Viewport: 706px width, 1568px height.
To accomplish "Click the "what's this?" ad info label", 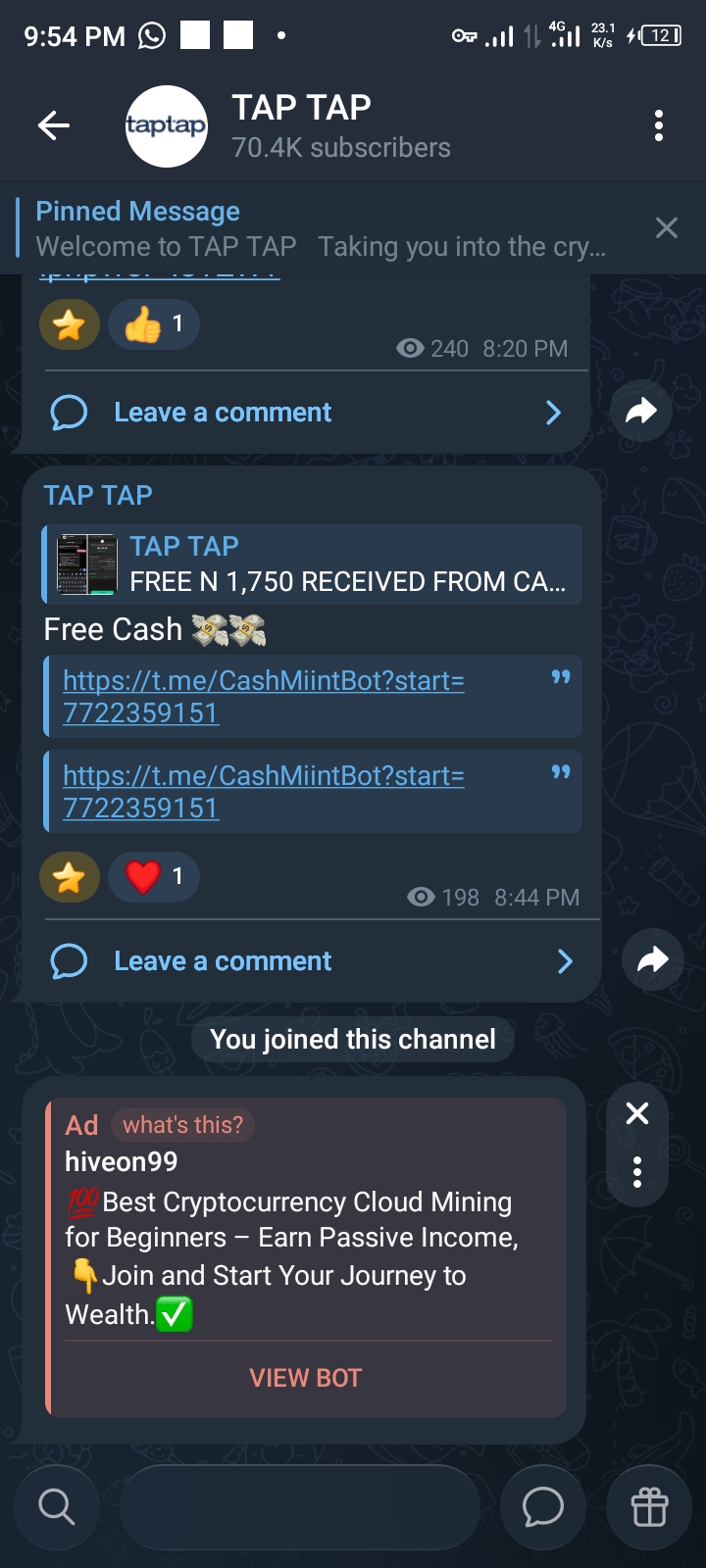I will (182, 1125).
